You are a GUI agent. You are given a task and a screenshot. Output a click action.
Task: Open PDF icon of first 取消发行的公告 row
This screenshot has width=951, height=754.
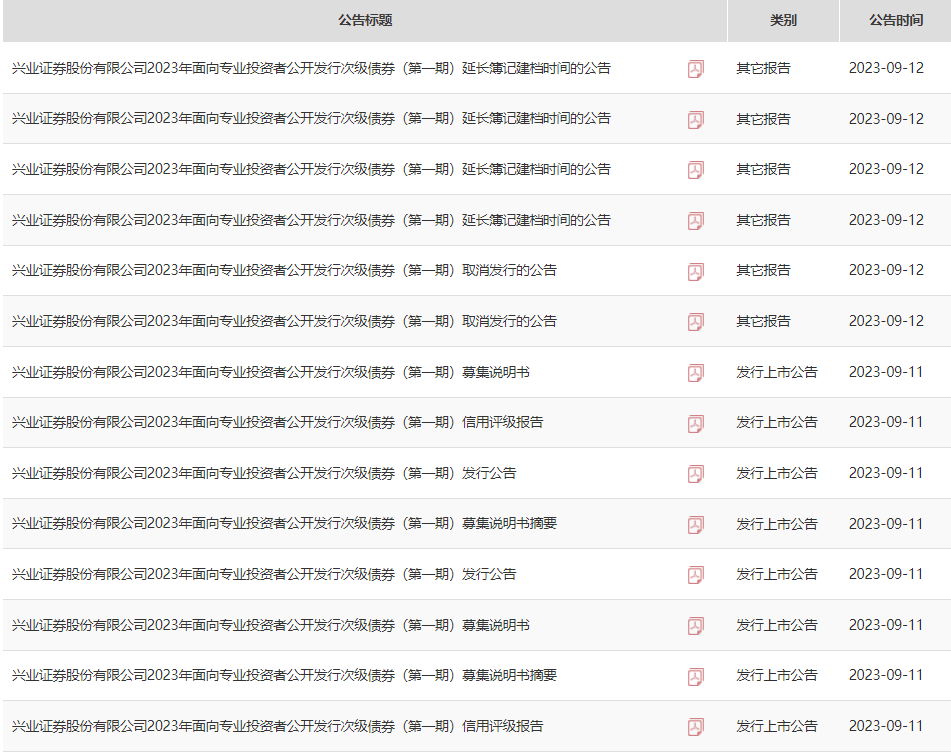pos(696,272)
